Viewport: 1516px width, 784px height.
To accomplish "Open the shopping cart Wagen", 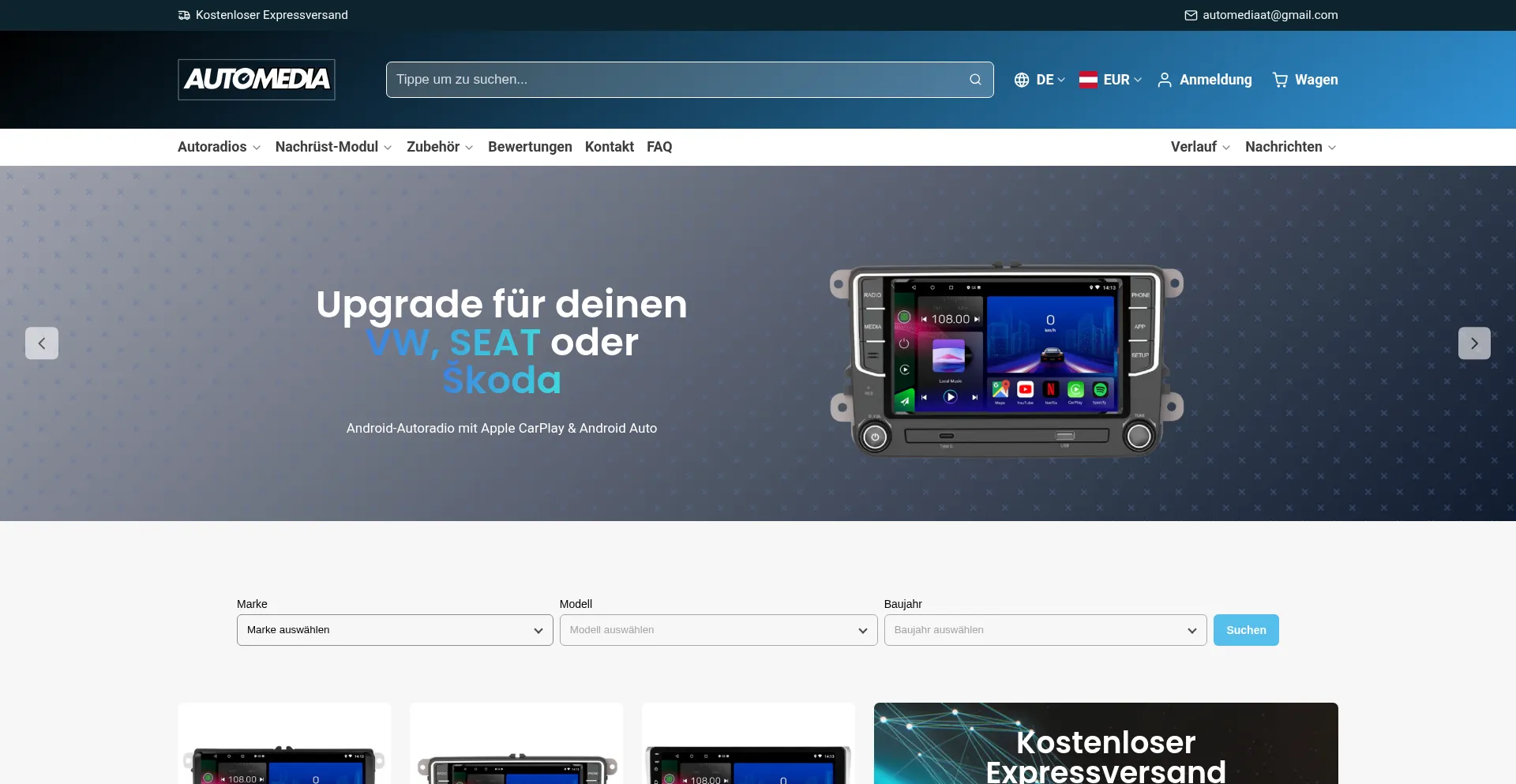I will [x=1304, y=80].
